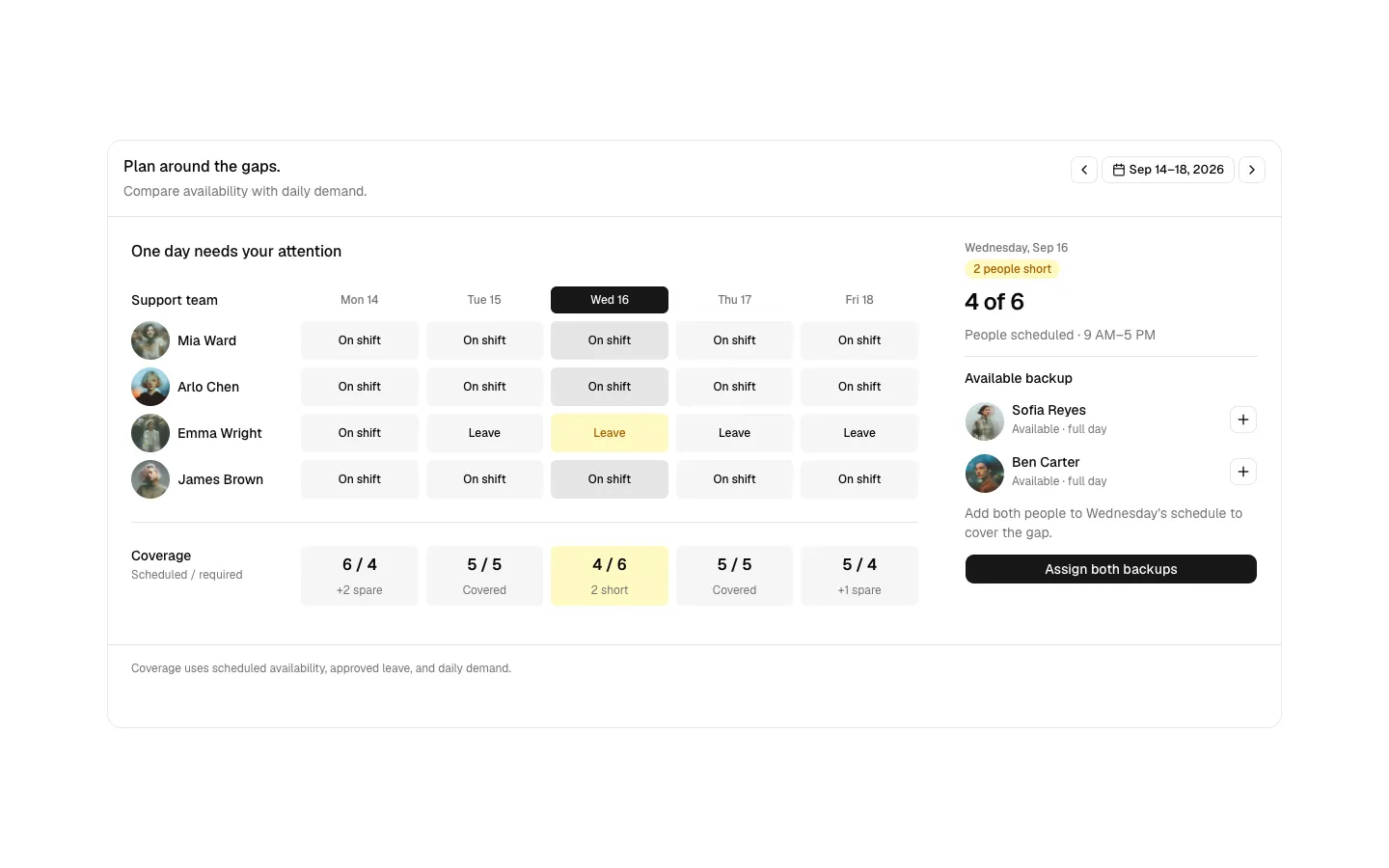
Task: Click Emma Wright's Thursday Leave cell
Action: [734, 433]
